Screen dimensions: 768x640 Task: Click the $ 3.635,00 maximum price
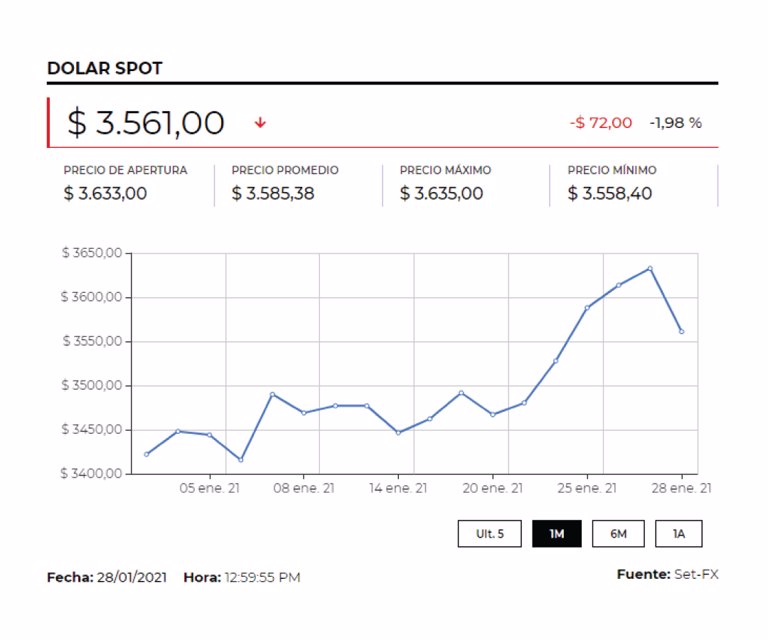pyautogui.click(x=441, y=193)
